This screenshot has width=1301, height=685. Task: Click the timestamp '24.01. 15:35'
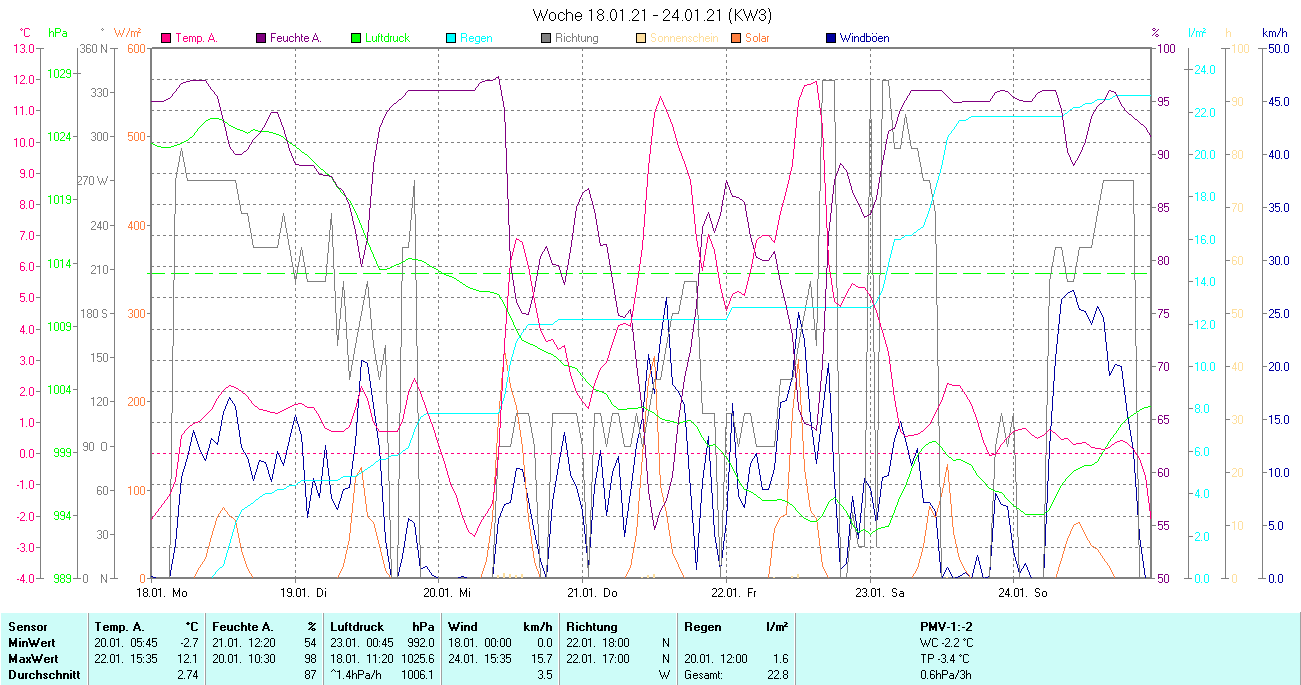click(481, 659)
